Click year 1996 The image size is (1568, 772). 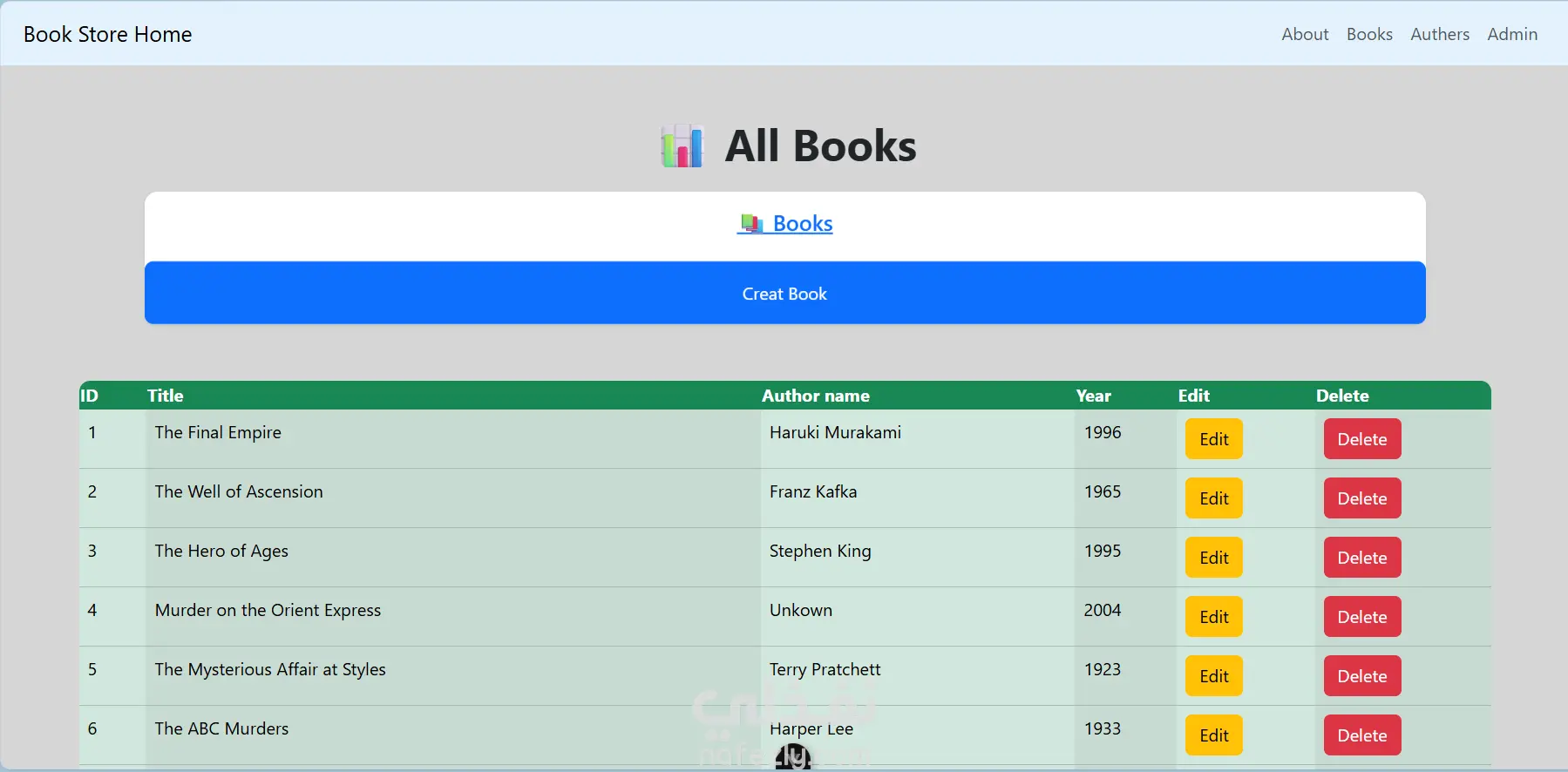click(1103, 432)
